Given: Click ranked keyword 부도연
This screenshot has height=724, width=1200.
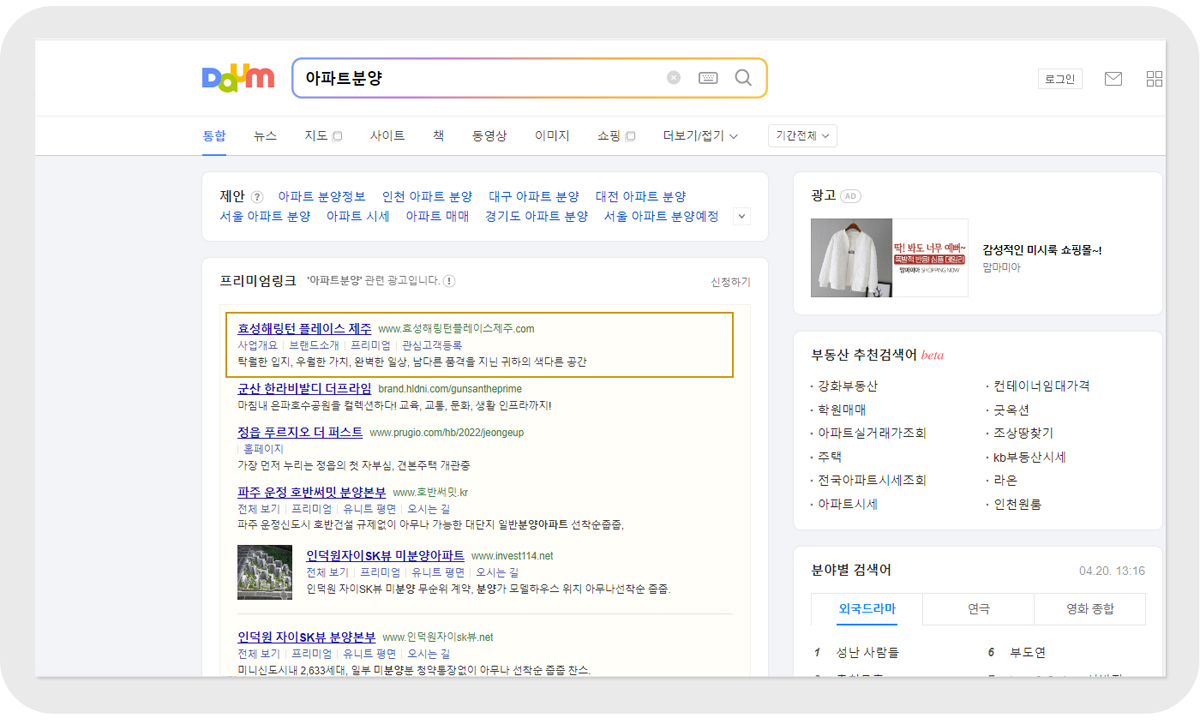Looking at the screenshot, I should 1028,652.
